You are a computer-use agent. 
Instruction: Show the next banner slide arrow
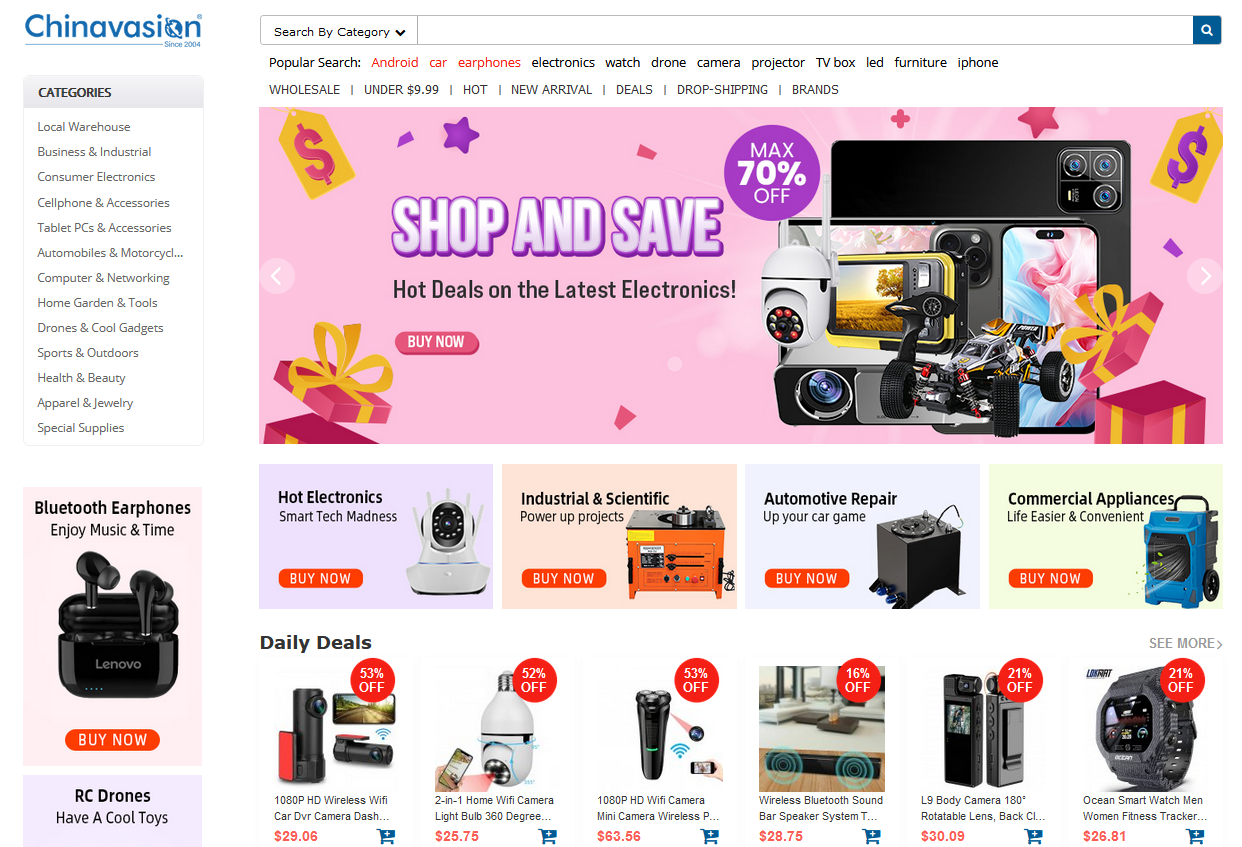click(1205, 276)
